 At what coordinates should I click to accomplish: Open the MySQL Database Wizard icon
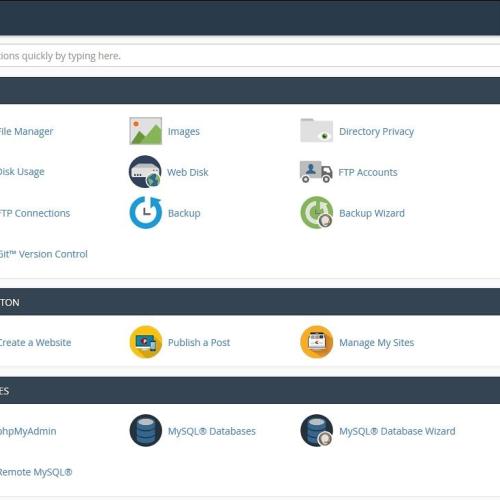317,431
